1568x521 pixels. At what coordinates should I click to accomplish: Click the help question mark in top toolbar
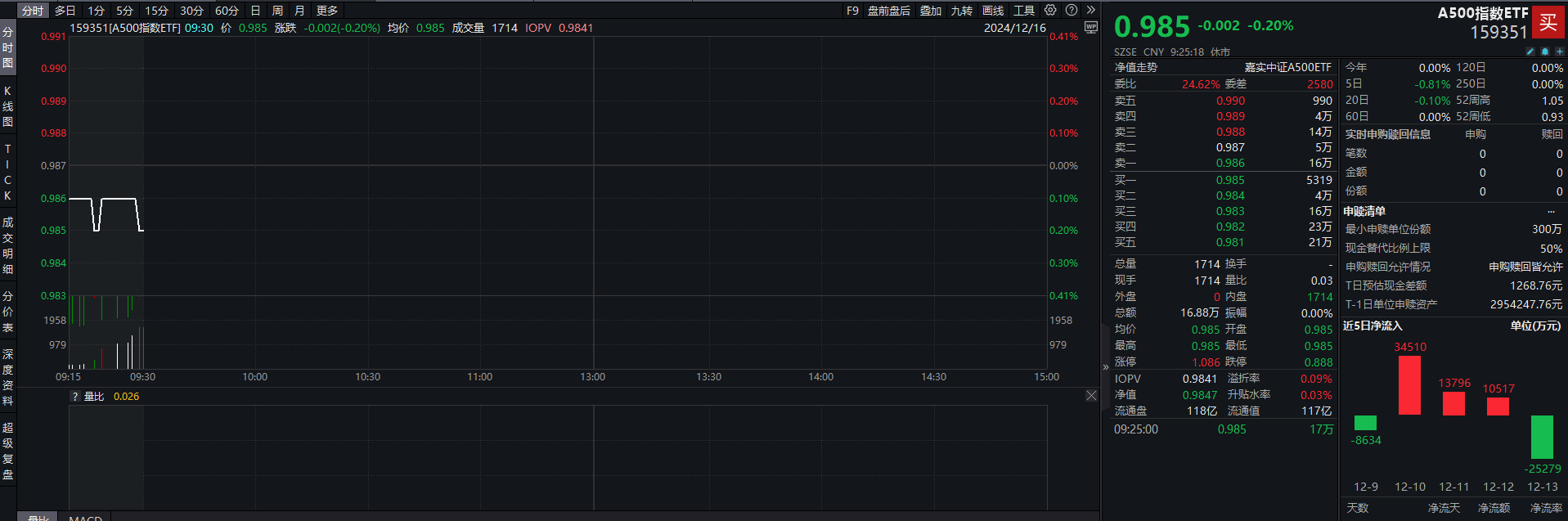(x=1072, y=11)
